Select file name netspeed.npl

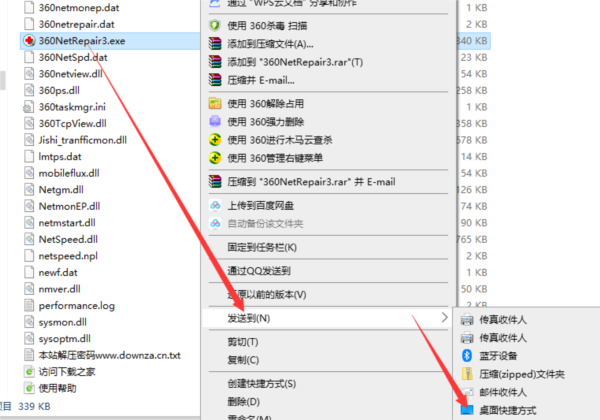(68, 256)
